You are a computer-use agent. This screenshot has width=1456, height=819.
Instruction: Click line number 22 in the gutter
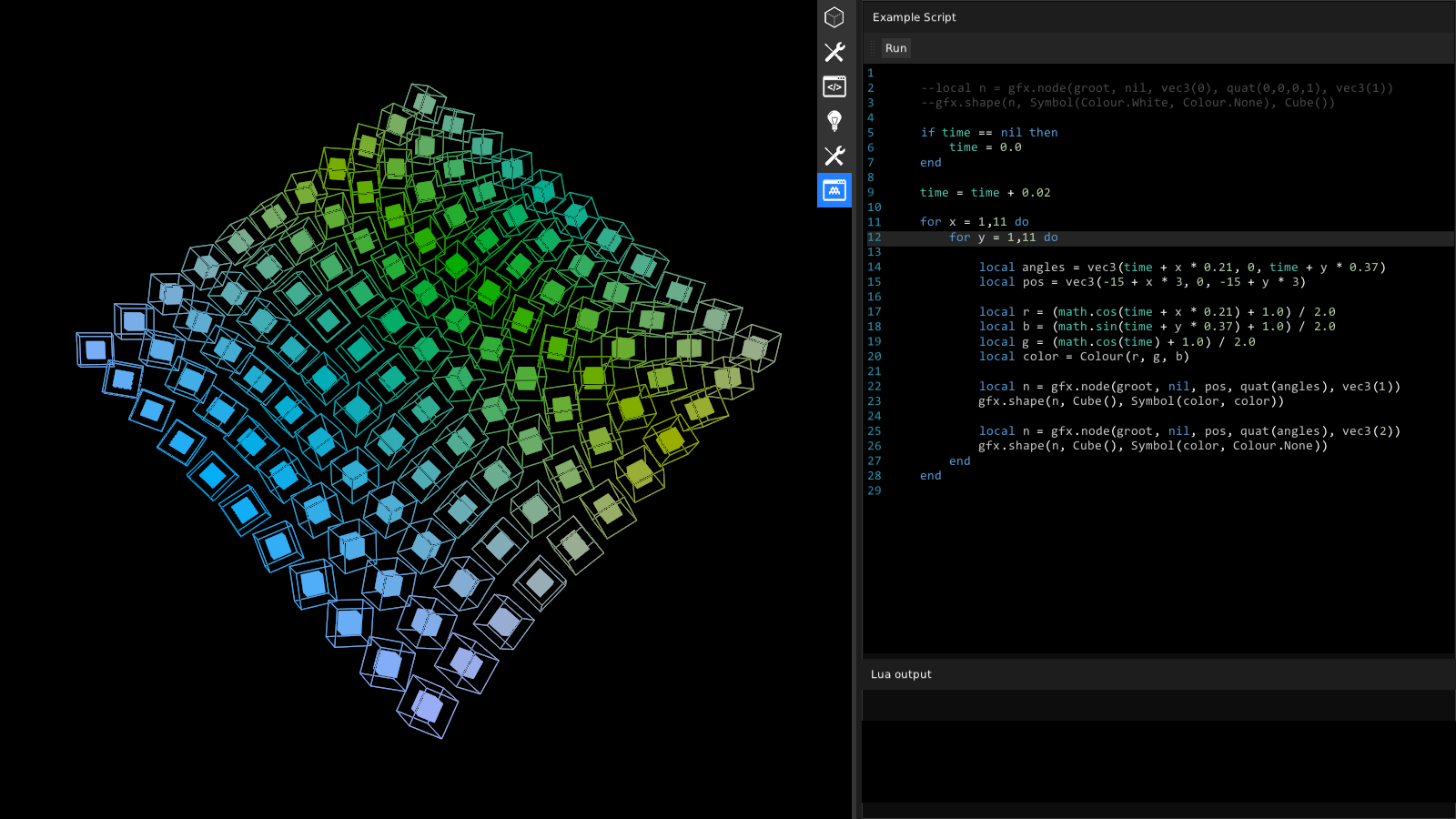tap(874, 387)
